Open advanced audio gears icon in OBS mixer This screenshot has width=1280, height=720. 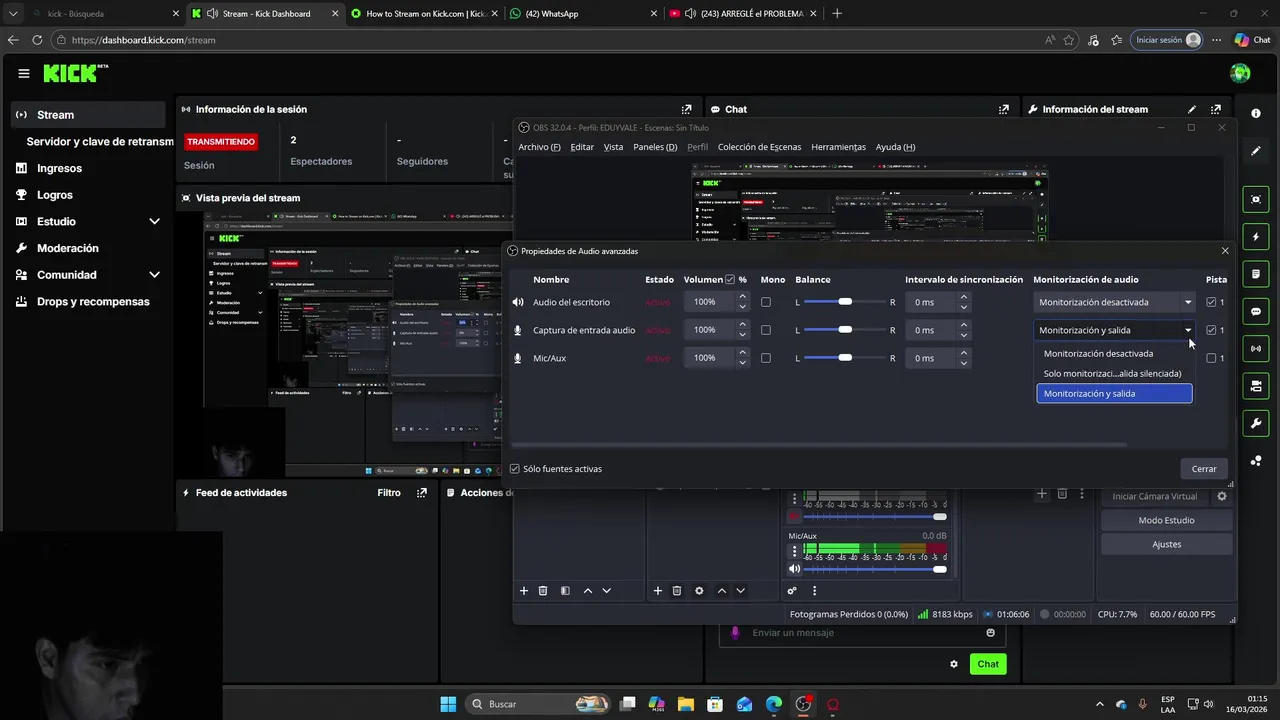(792, 591)
